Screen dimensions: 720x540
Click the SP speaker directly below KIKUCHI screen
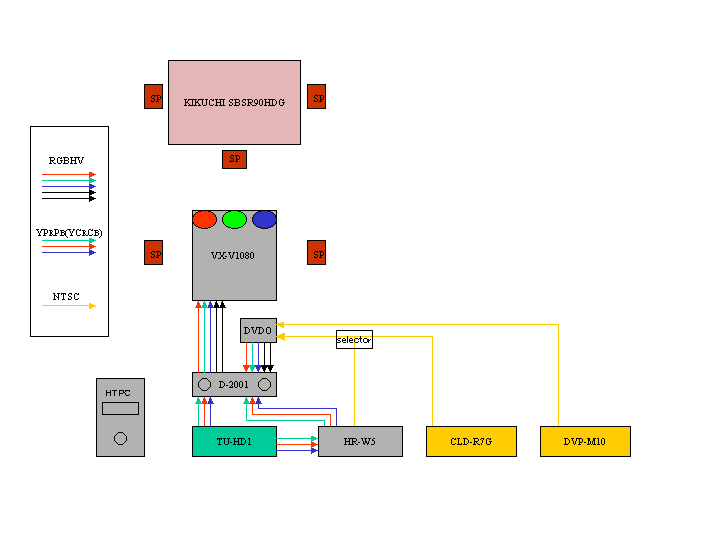(x=234, y=159)
